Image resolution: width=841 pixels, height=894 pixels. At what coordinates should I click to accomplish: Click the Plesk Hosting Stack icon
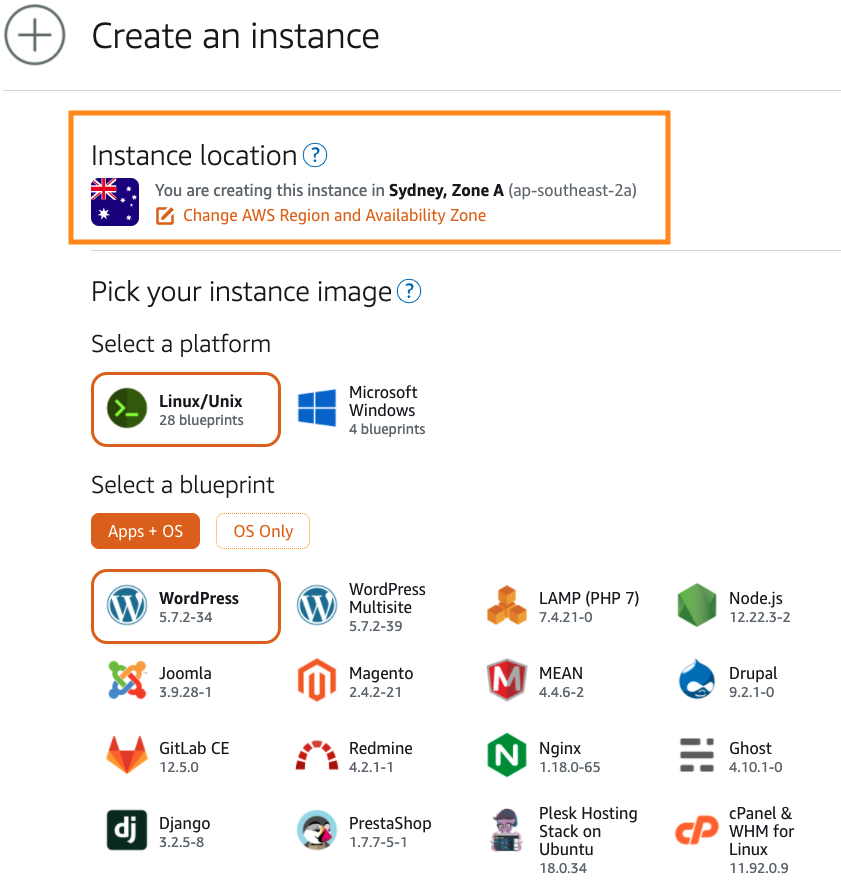pyautogui.click(x=507, y=830)
